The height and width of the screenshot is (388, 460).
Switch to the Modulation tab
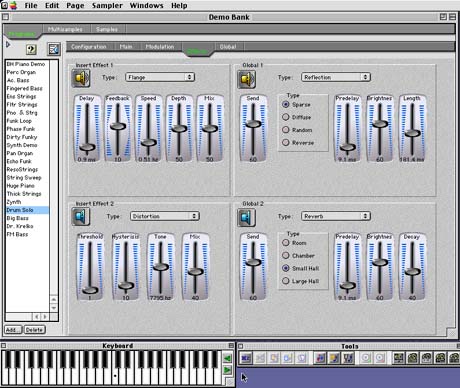click(x=160, y=47)
